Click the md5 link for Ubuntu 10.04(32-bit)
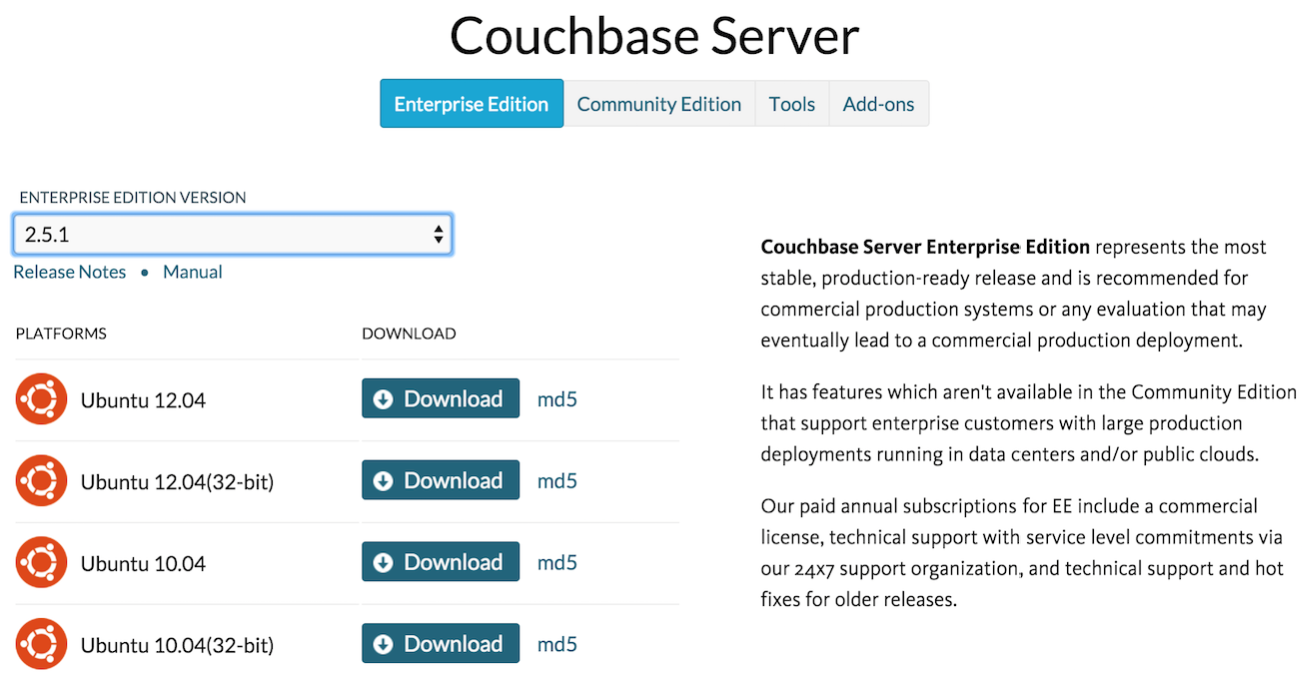The width and height of the screenshot is (1312, 680). [557, 643]
